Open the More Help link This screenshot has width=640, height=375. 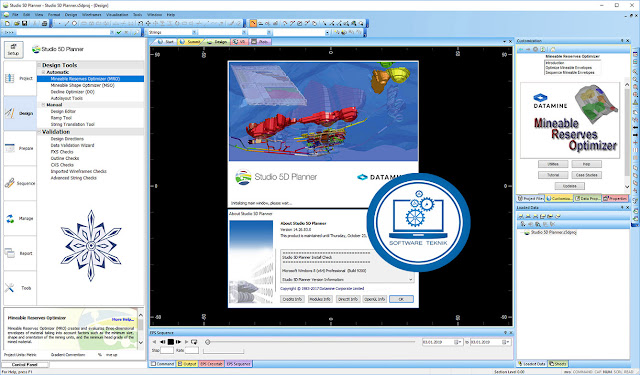pos(122,320)
